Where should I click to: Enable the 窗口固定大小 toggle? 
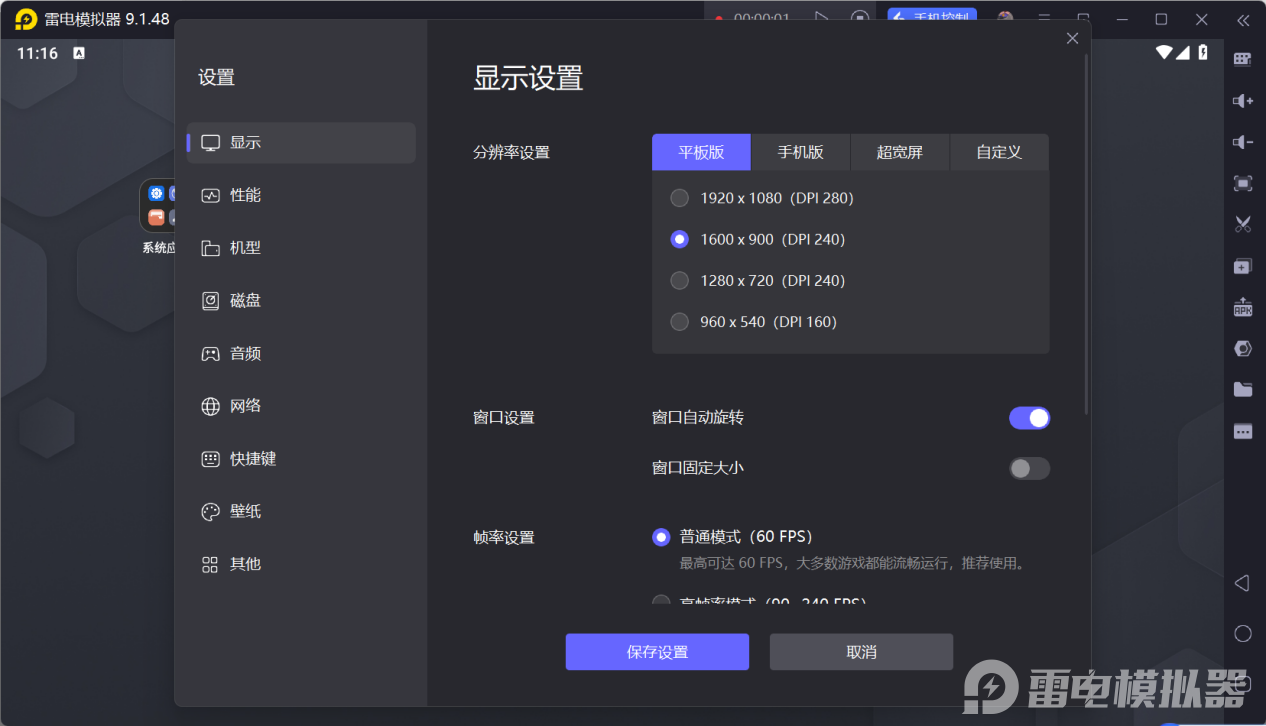click(x=1029, y=468)
